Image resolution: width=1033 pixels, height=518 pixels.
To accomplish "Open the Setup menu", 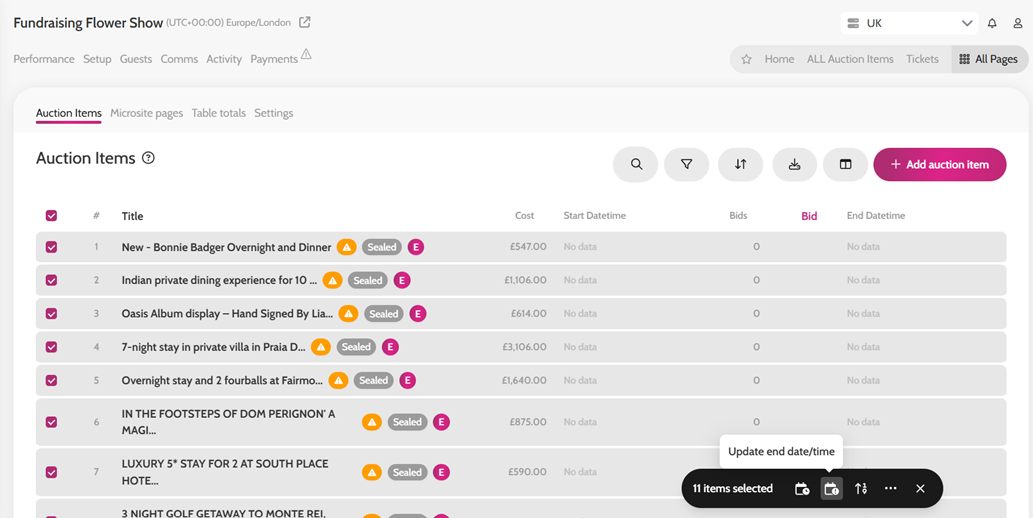I will click(97, 59).
